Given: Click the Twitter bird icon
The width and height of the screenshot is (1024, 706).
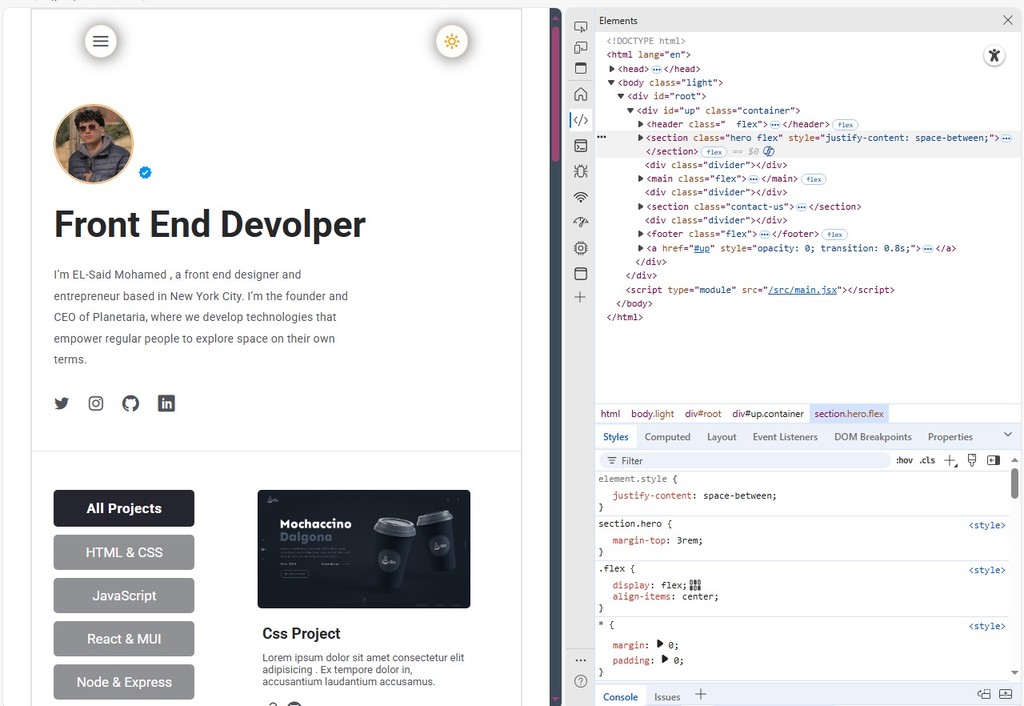Looking at the screenshot, I should coord(62,404).
